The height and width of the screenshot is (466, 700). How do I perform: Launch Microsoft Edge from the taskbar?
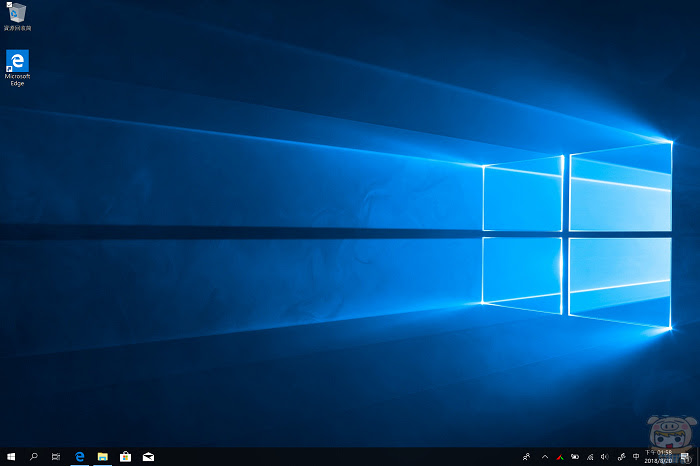(x=79, y=457)
